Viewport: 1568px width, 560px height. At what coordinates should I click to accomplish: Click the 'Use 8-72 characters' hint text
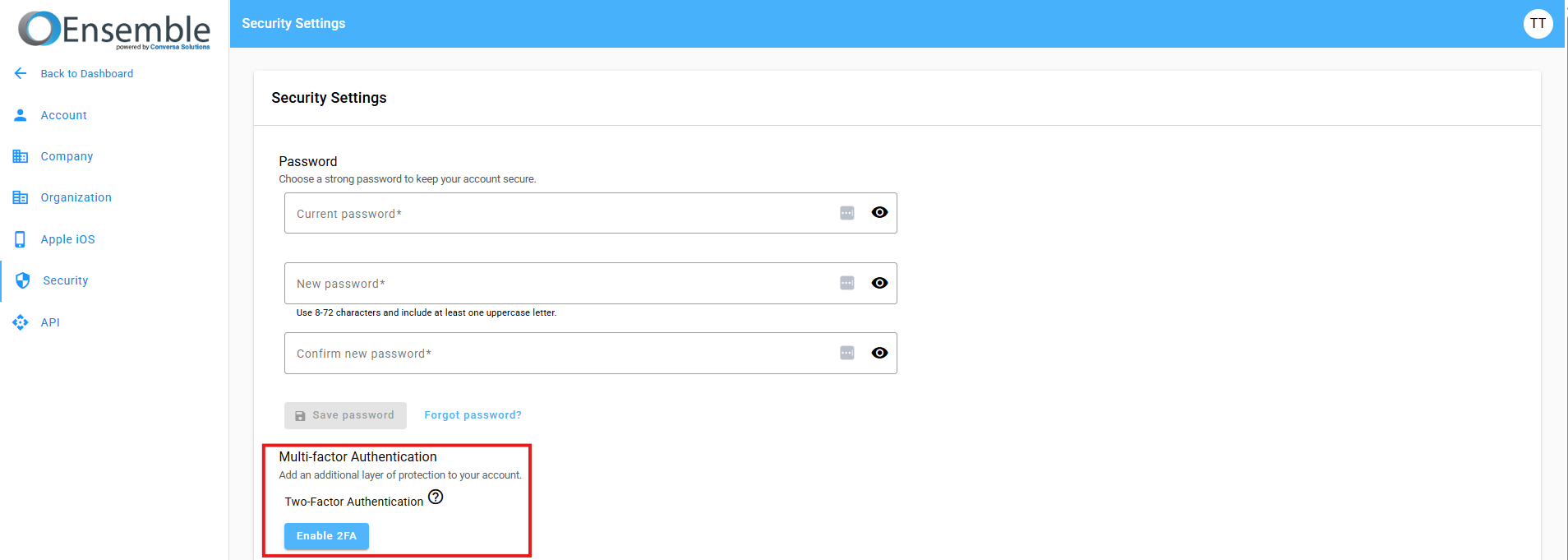tap(426, 312)
